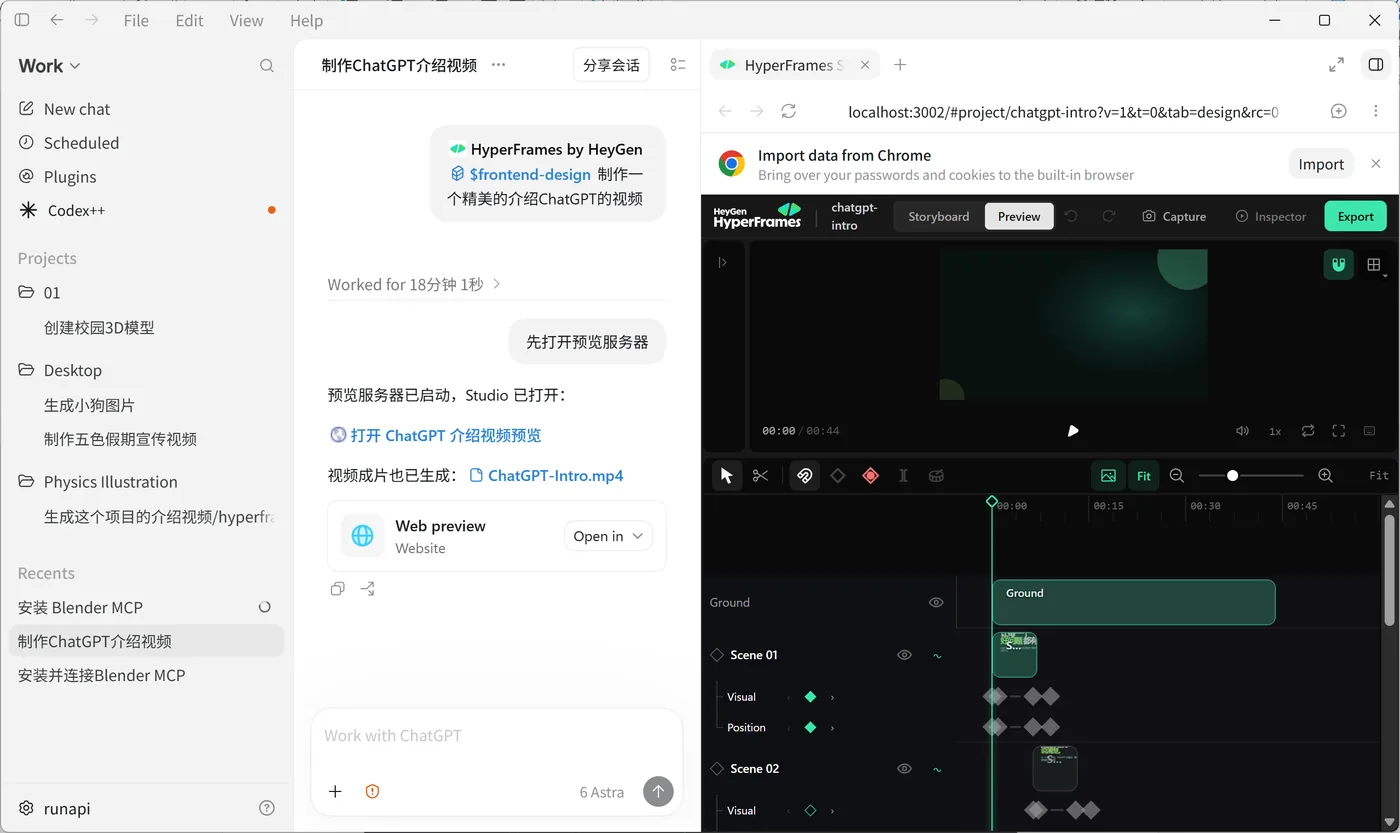1400x833 pixels.
Task: Toggle the timeline link snap tool
Action: pos(804,476)
